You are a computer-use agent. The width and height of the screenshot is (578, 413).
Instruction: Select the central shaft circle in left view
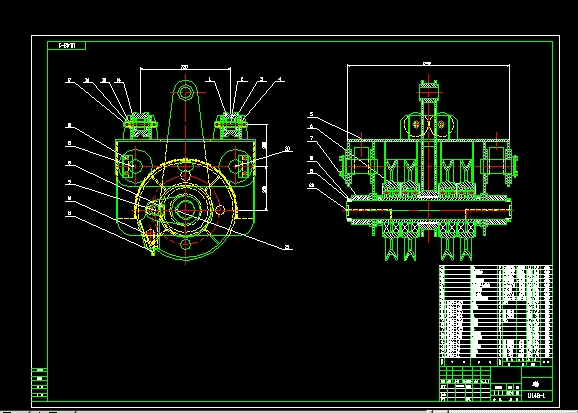[x=184, y=211]
